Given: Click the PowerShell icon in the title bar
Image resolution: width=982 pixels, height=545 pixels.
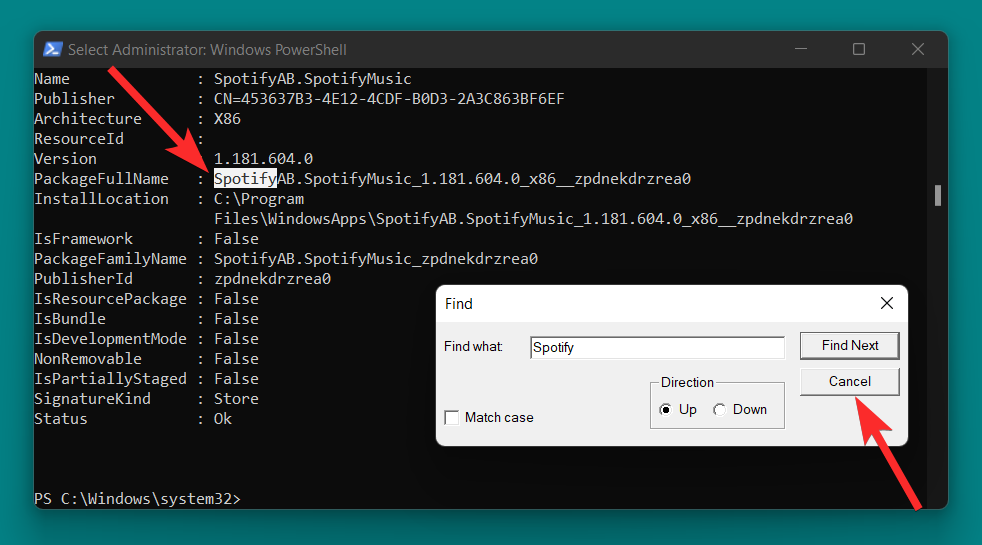Looking at the screenshot, I should coord(51,49).
